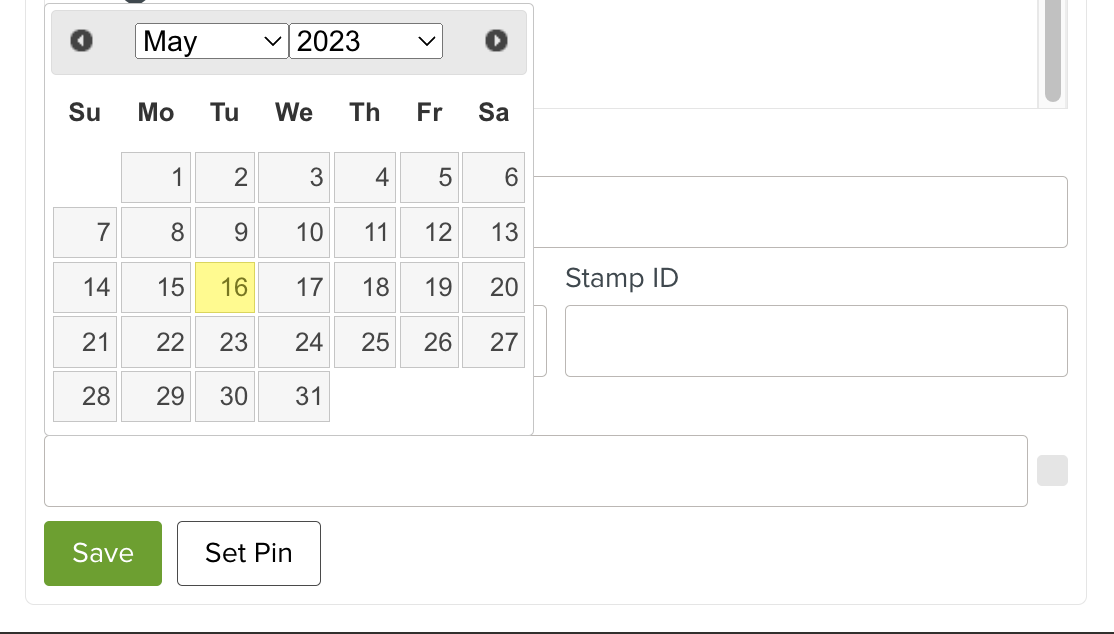The width and height of the screenshot is (1114, 634).
Task: Click the wide bottom text field
Action: pyautogui.click(x=535, y=471)
